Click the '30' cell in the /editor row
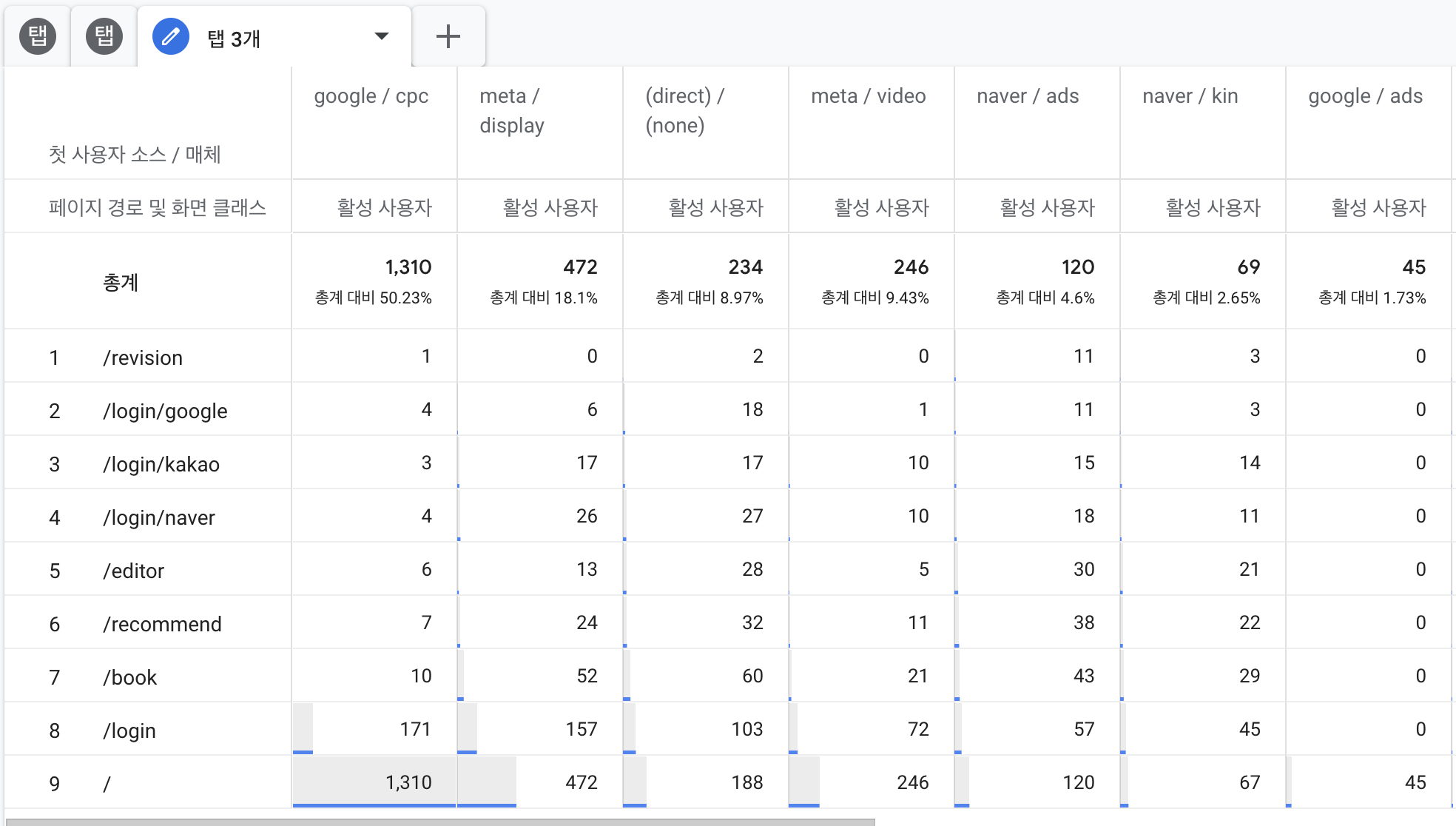The width and height of the screenshot is (1456, 826). click(1084, 569)
